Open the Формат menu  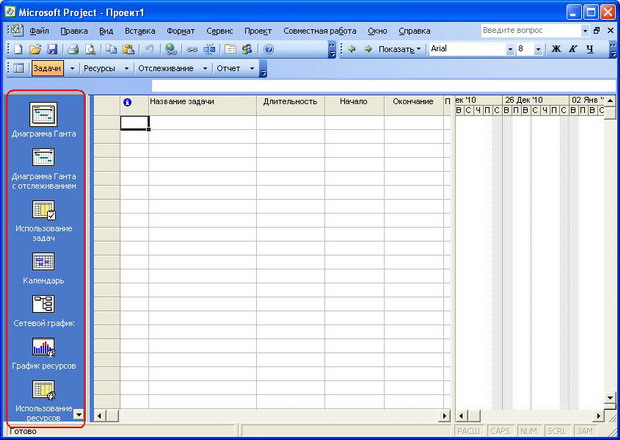click(x=180, y=31)
